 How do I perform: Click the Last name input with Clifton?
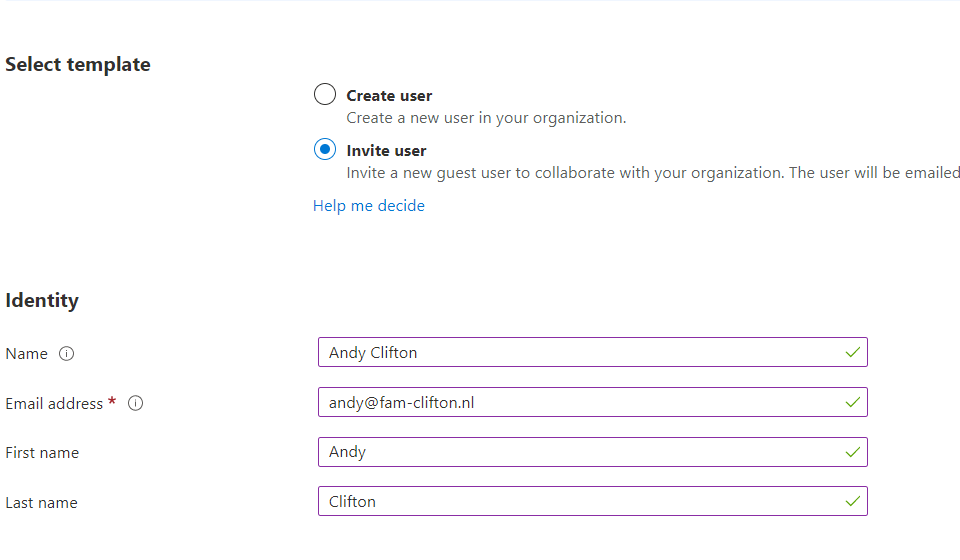click(x=580, y=501)
